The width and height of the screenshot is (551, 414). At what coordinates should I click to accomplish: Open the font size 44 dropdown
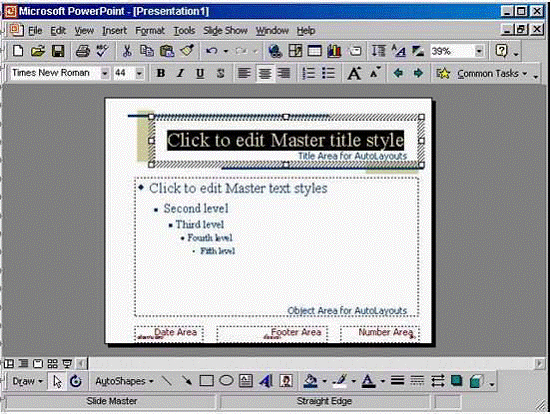click(x=140, y=73)
